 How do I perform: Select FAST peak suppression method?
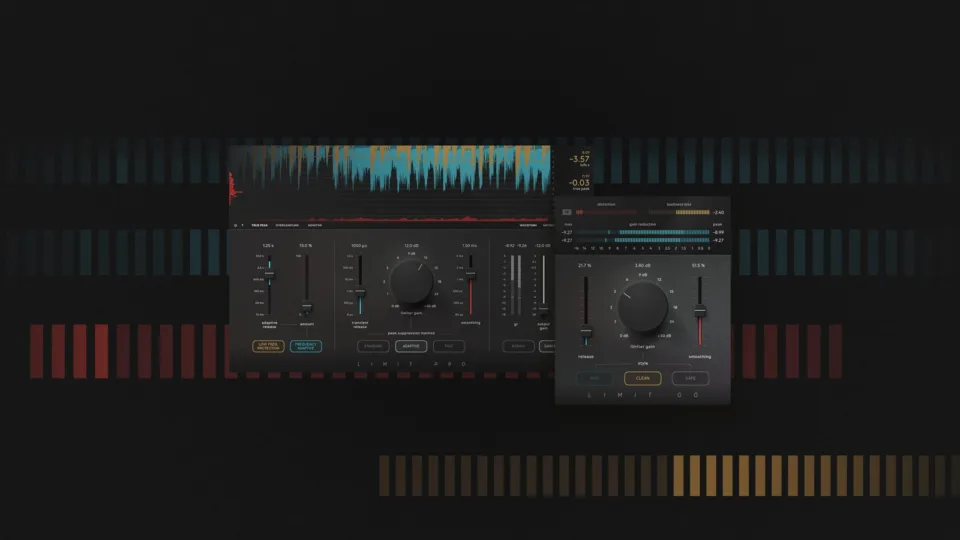click(x=449, y=347)
